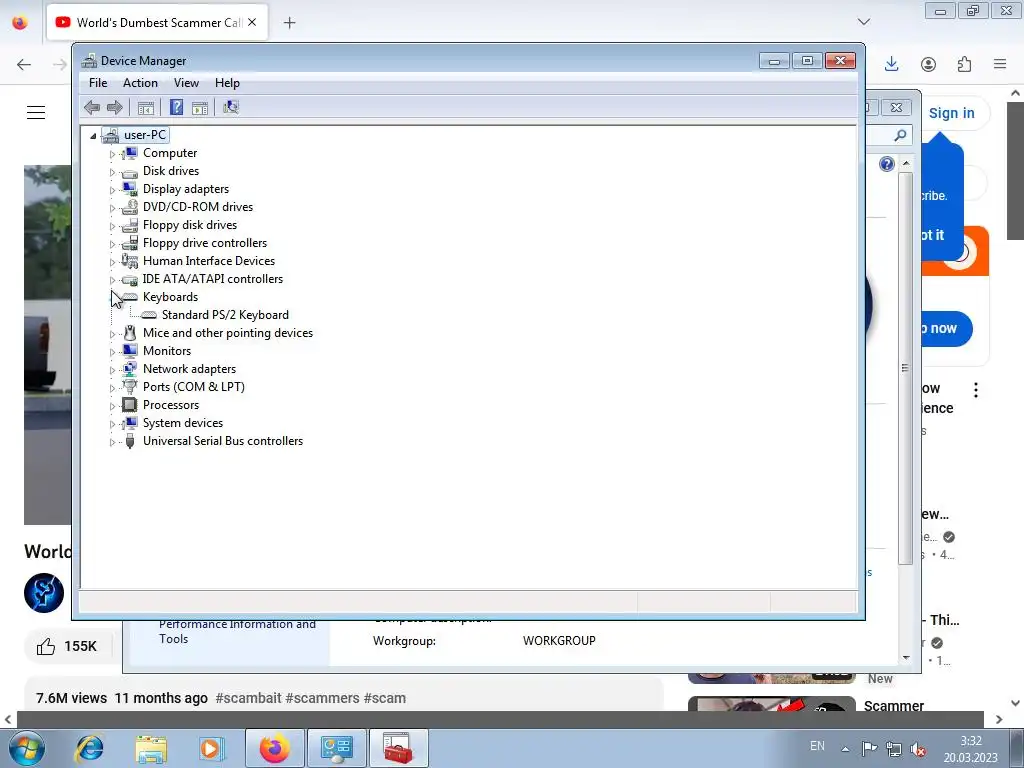Select the Standard PS/2 Keyboard device

pyautogui.click(x=225, y=315)
